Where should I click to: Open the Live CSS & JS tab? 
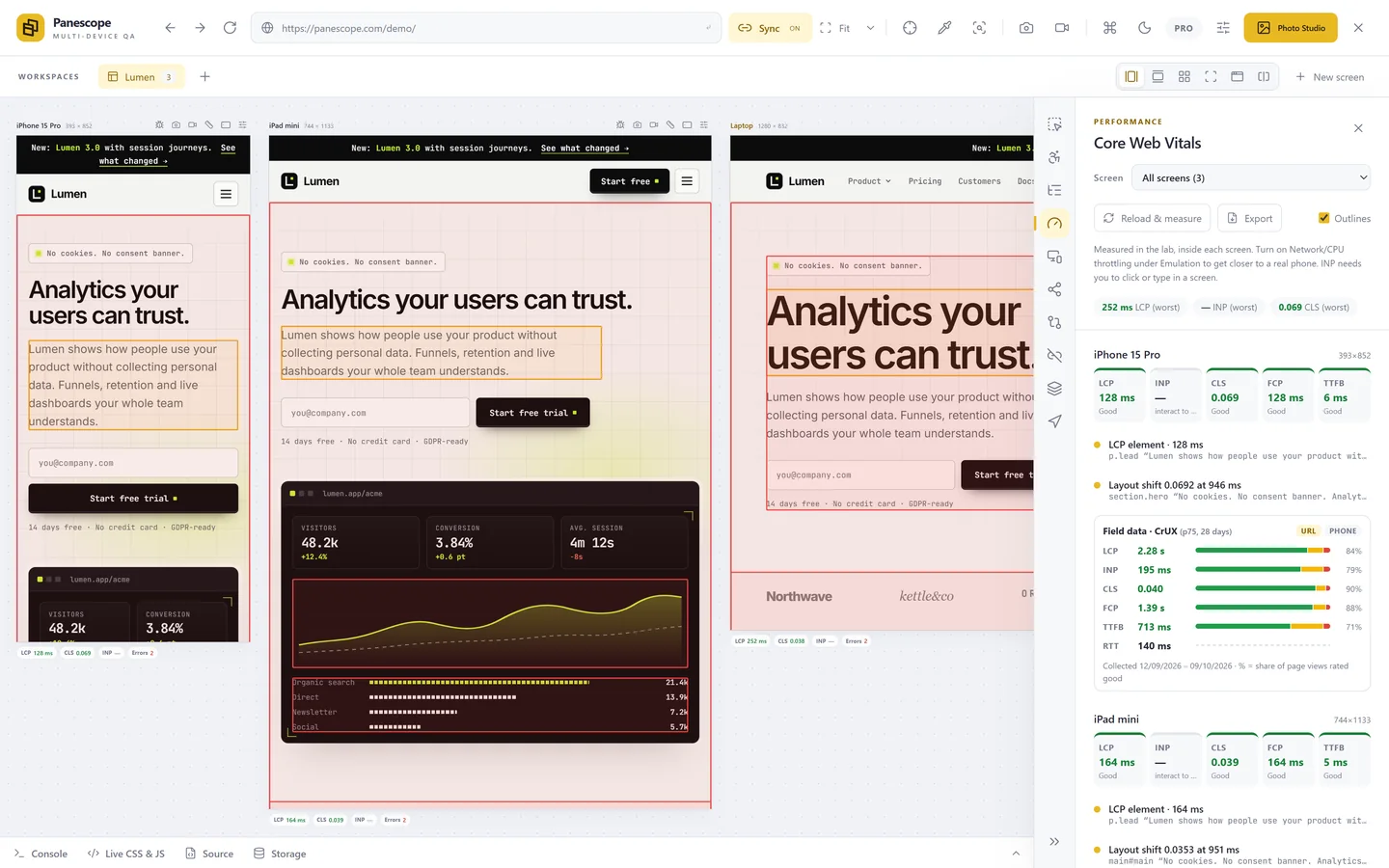(x=126, y=854)
